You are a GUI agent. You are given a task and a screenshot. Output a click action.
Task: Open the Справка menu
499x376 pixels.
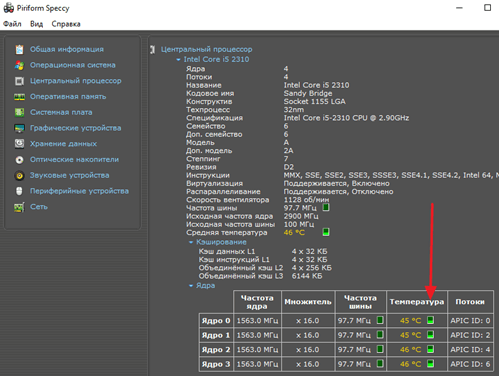click(x=66, y=24)
